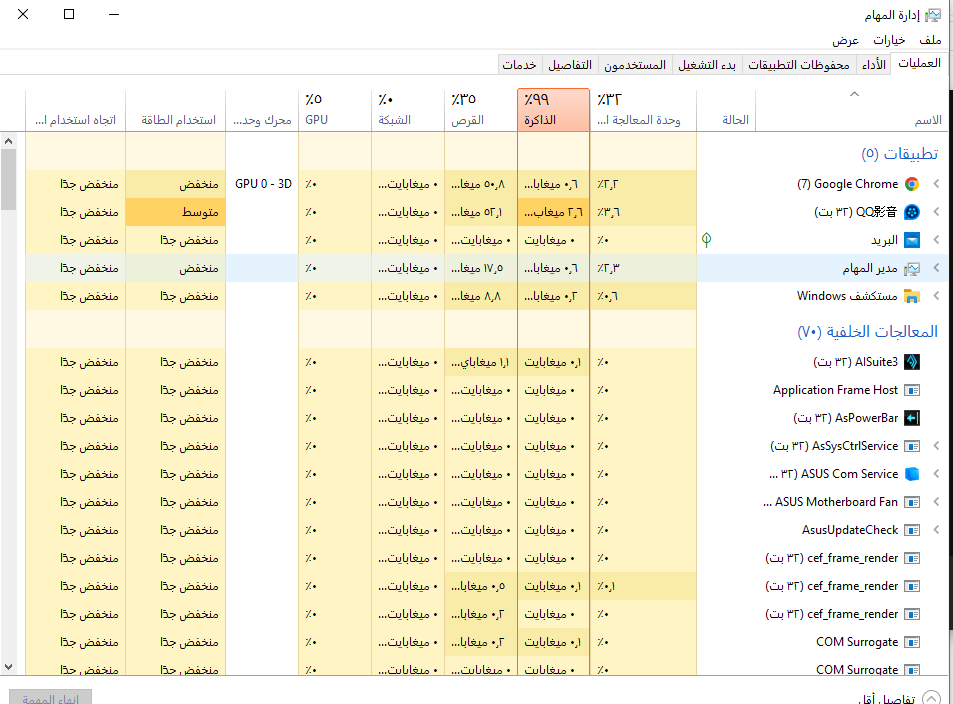This screenshot has height=704, width=953.
Task: Switch to the محفوظات التطبيقات tab
Action: pyautogui.click(x=799, y=64)
